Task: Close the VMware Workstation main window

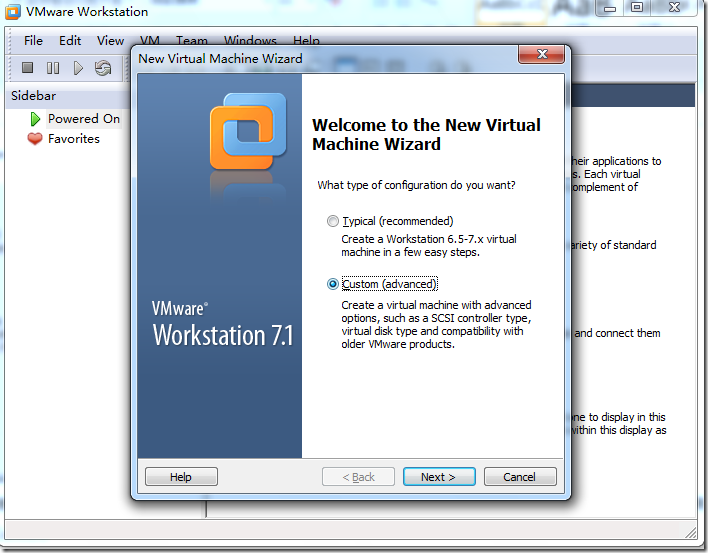Action: [674, 8]
